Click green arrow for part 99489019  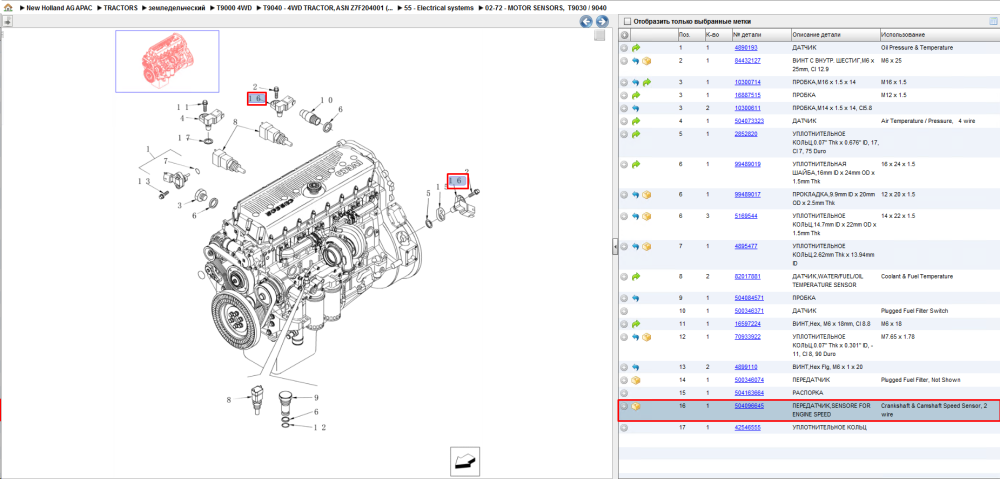(636, 165)
